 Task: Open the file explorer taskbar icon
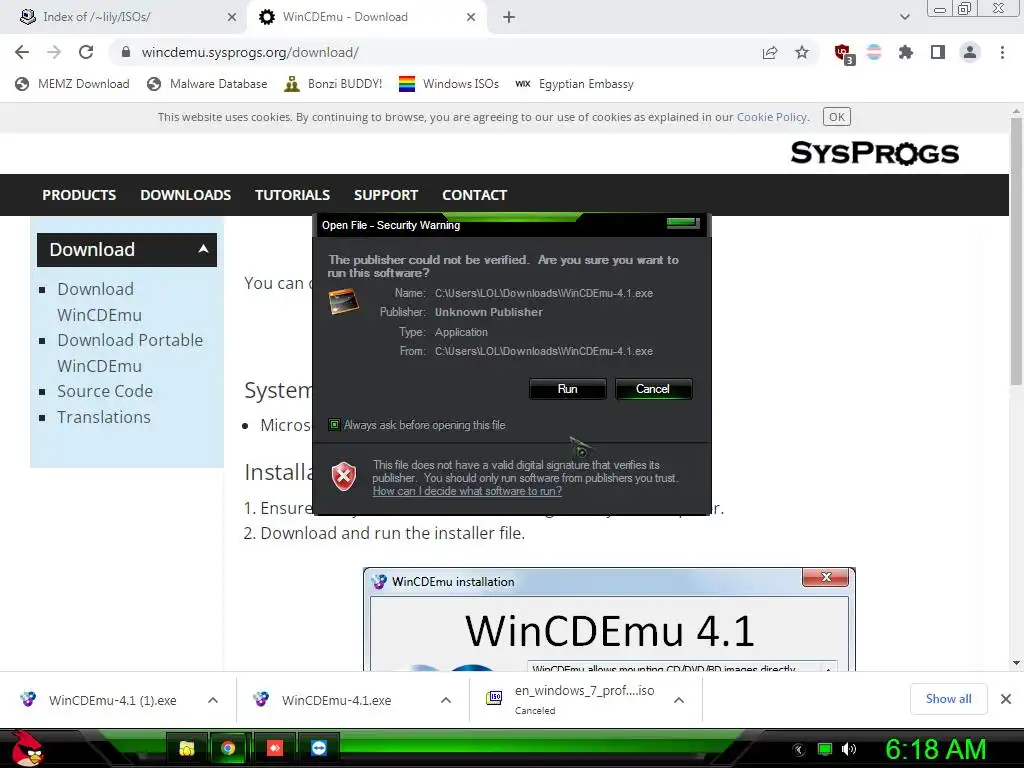[x=187, y=748]
